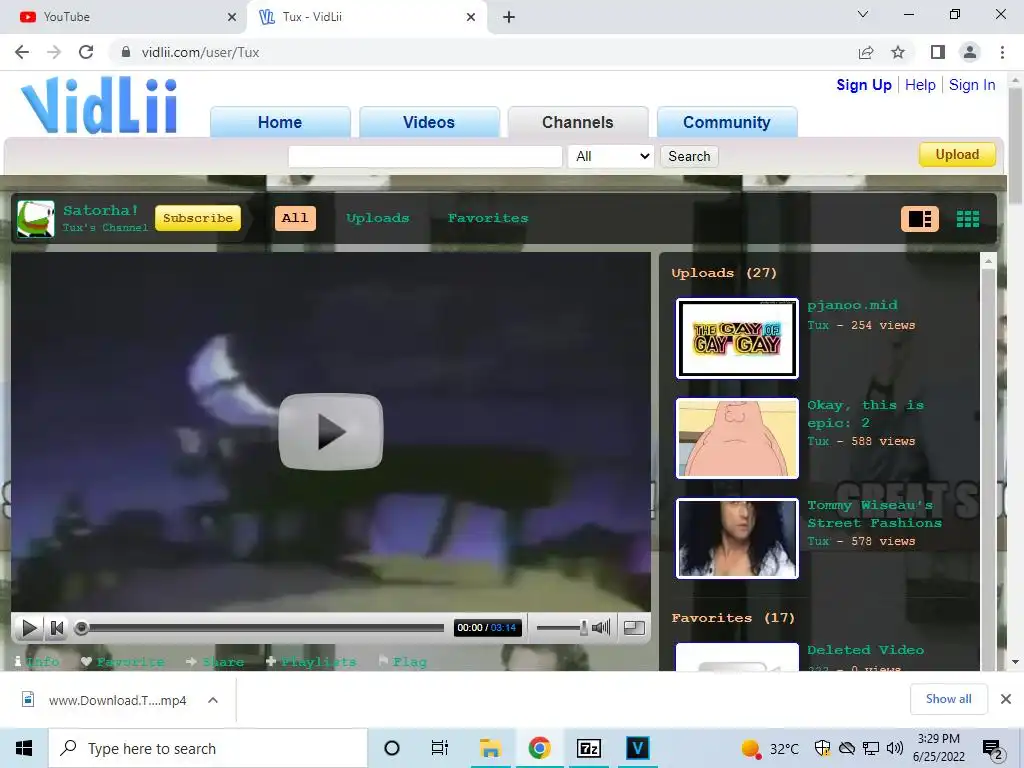Open the Help link

(x=920, y=85)
